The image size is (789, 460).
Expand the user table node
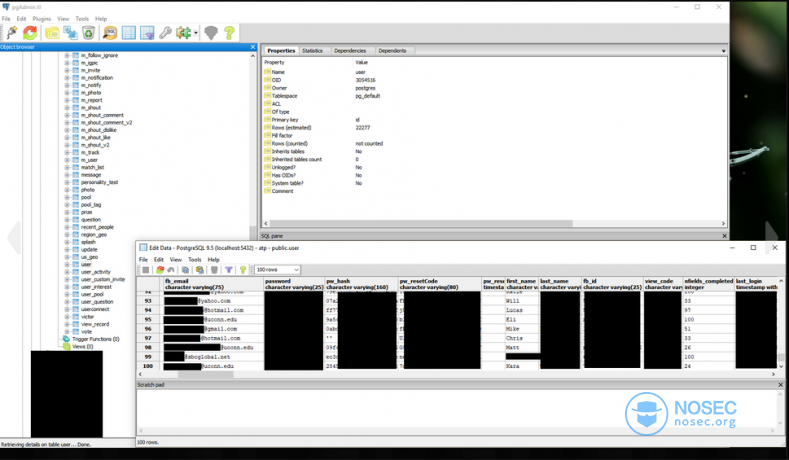pos(67,264)
